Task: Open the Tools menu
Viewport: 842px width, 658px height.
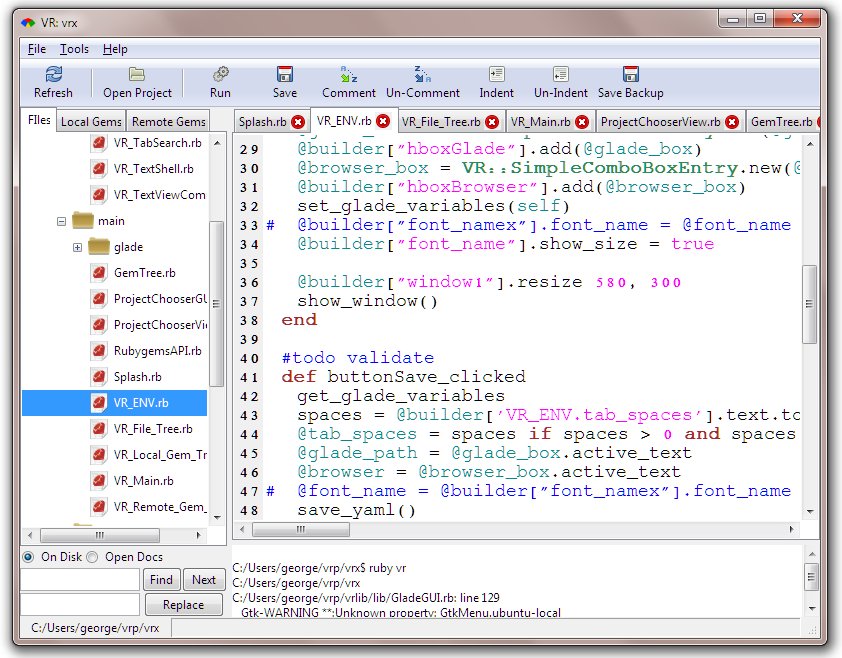Action: coord(74,49)
